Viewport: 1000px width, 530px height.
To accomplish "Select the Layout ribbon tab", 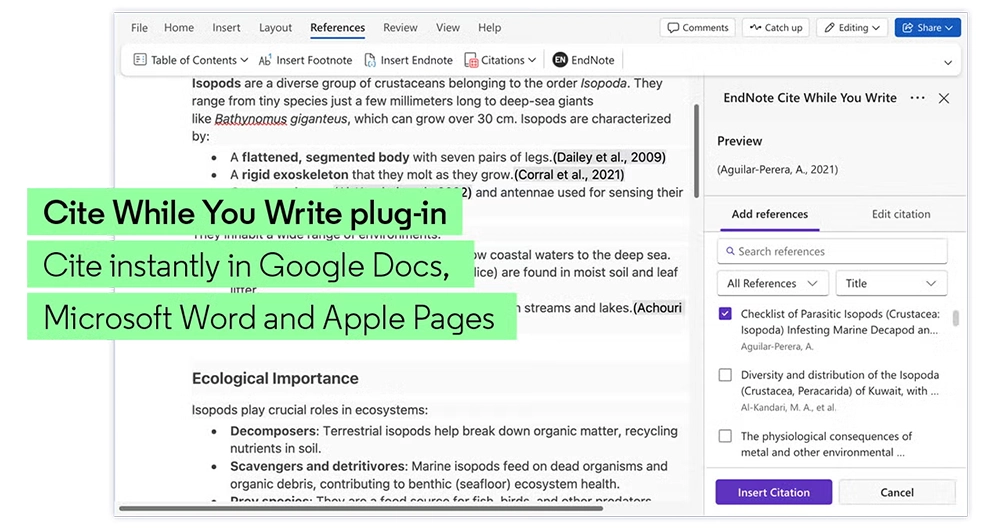I will click(276, 27).
